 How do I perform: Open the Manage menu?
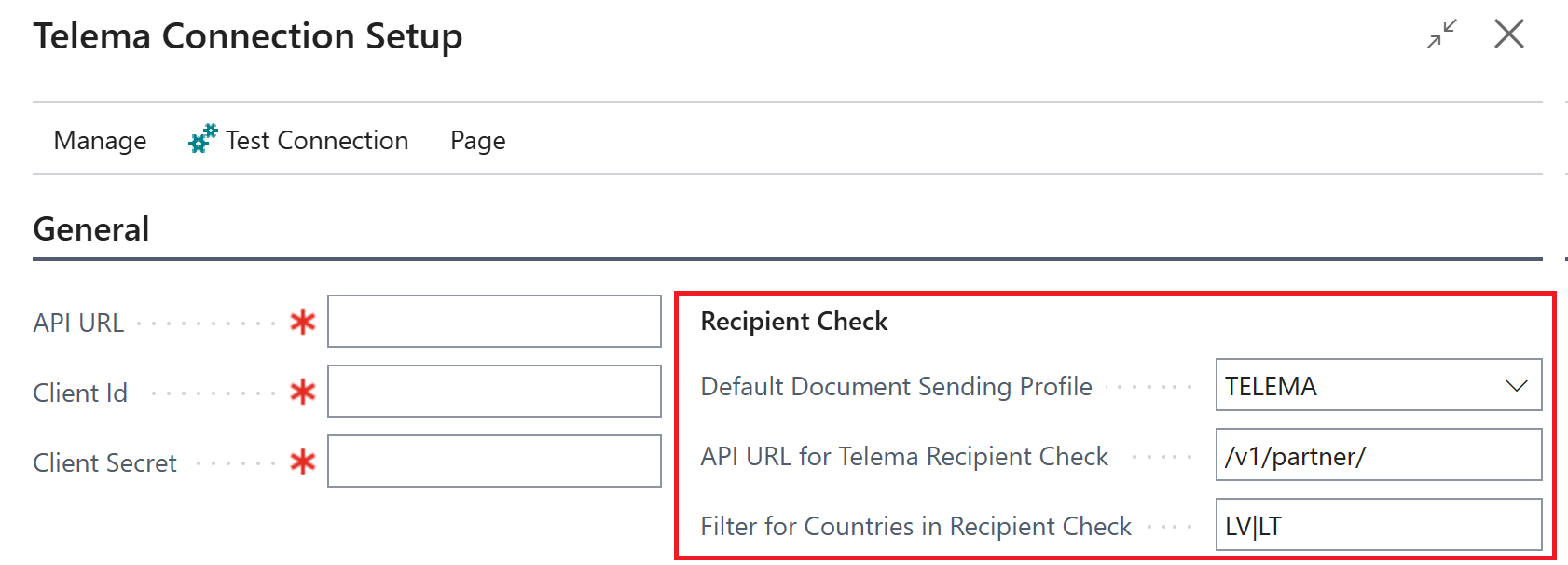100,141
